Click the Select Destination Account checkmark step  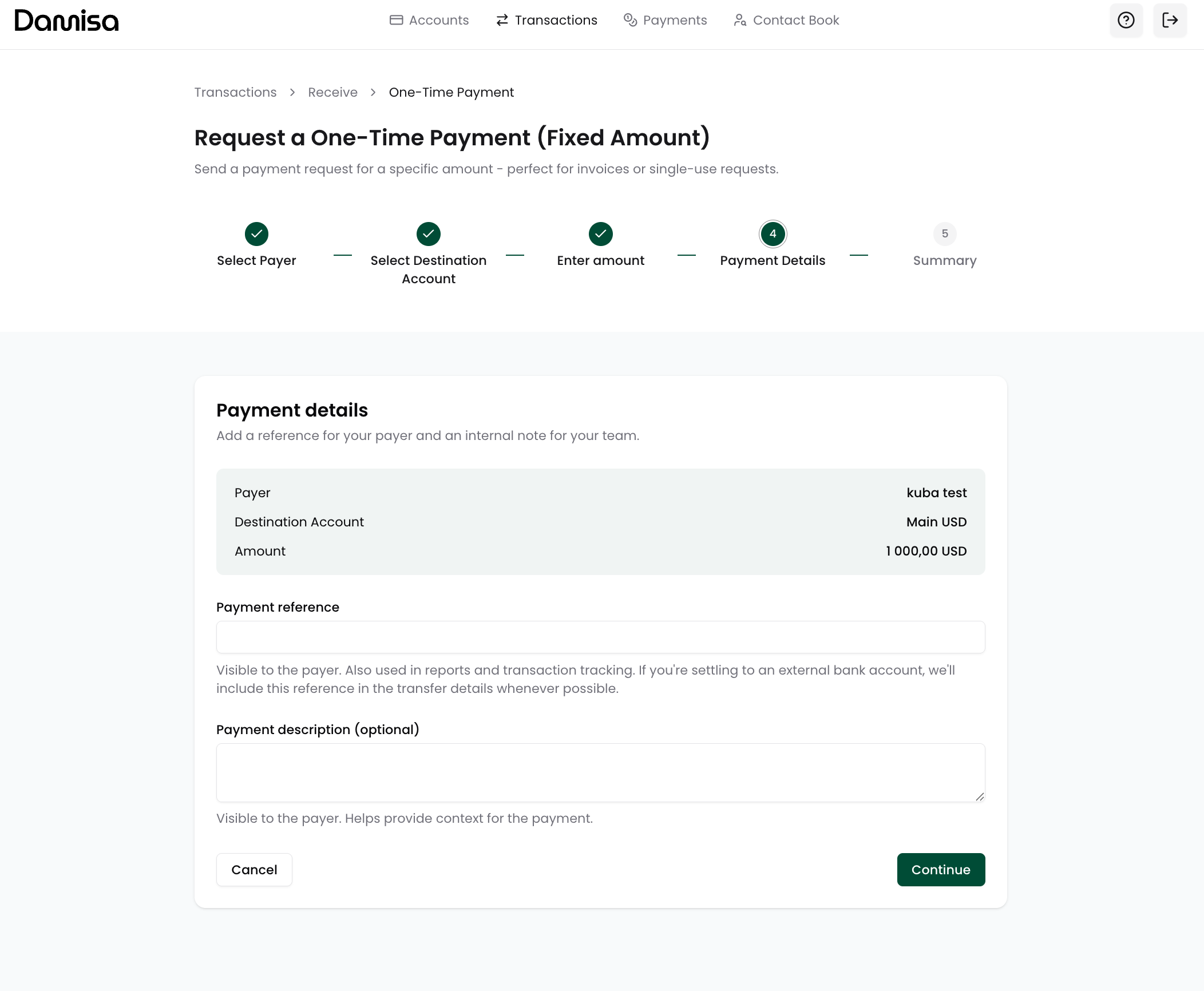(428, 233)
